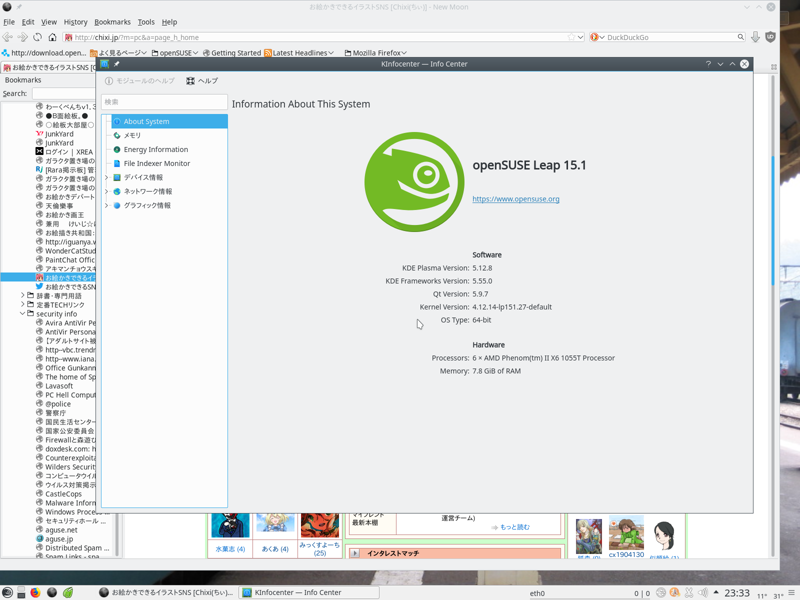Click the reload page icon
This screenshot has width=800, height=600.
(x=37, y=37)
